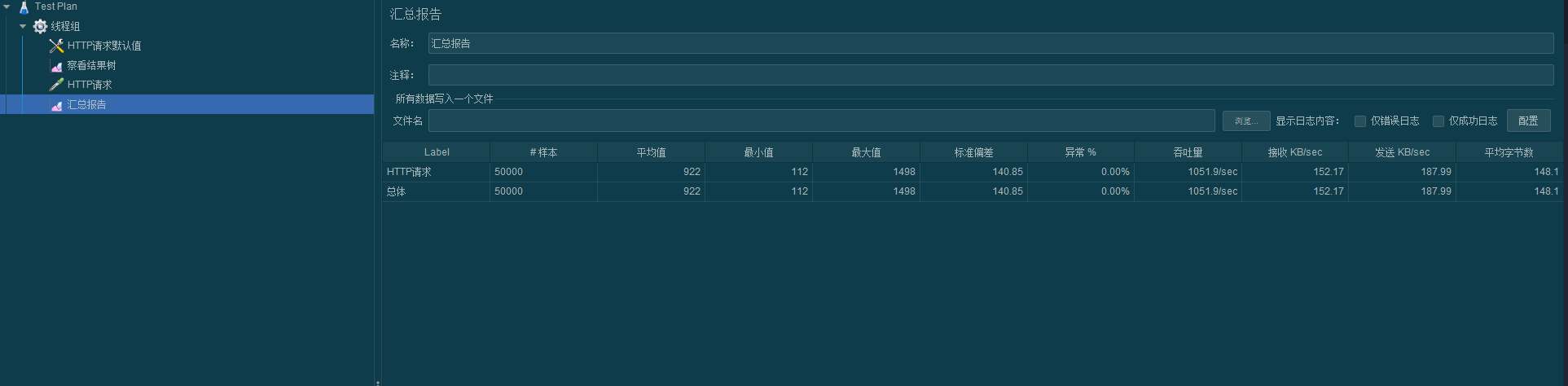Collapse the 线程组 tree node
The height and width of the screenshot is (386, 1568).
pyautogui.click(x=23, y=26)
